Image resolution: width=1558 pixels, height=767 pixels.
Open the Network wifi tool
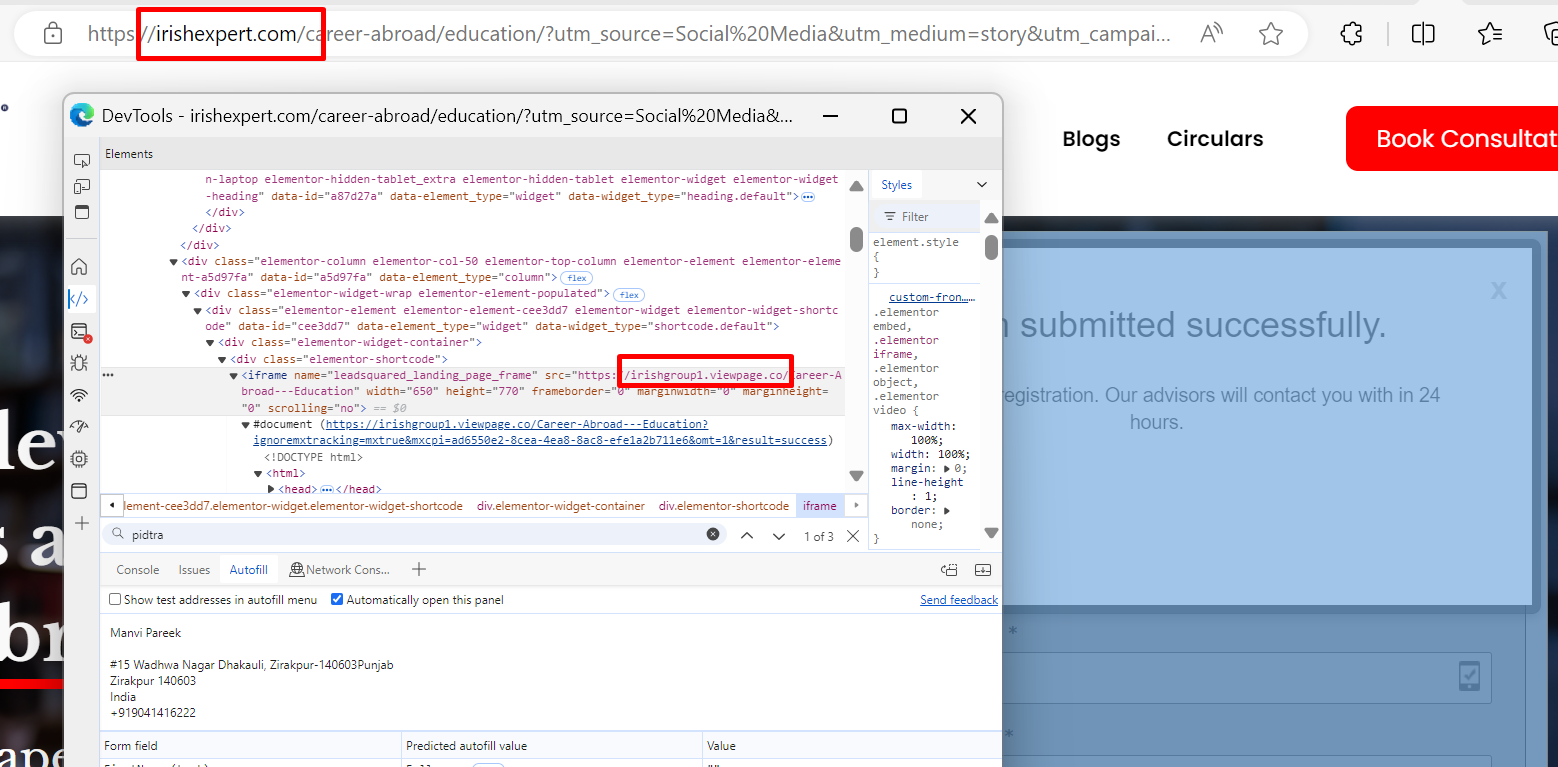pyautogui.click(x=80, y=395)
